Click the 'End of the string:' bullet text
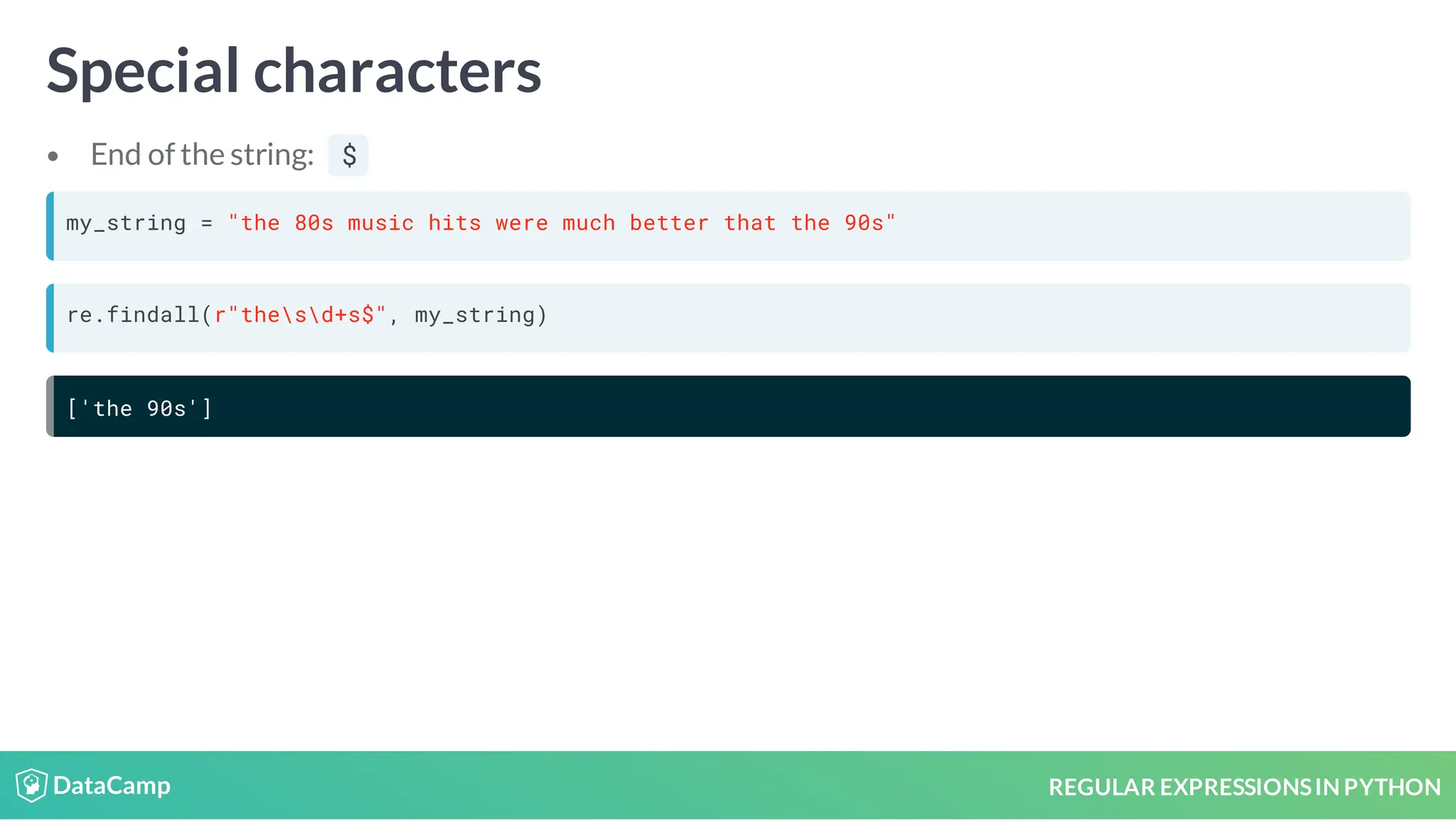Viewport: 1456px width, 820px height. click(x=202, y=155)
